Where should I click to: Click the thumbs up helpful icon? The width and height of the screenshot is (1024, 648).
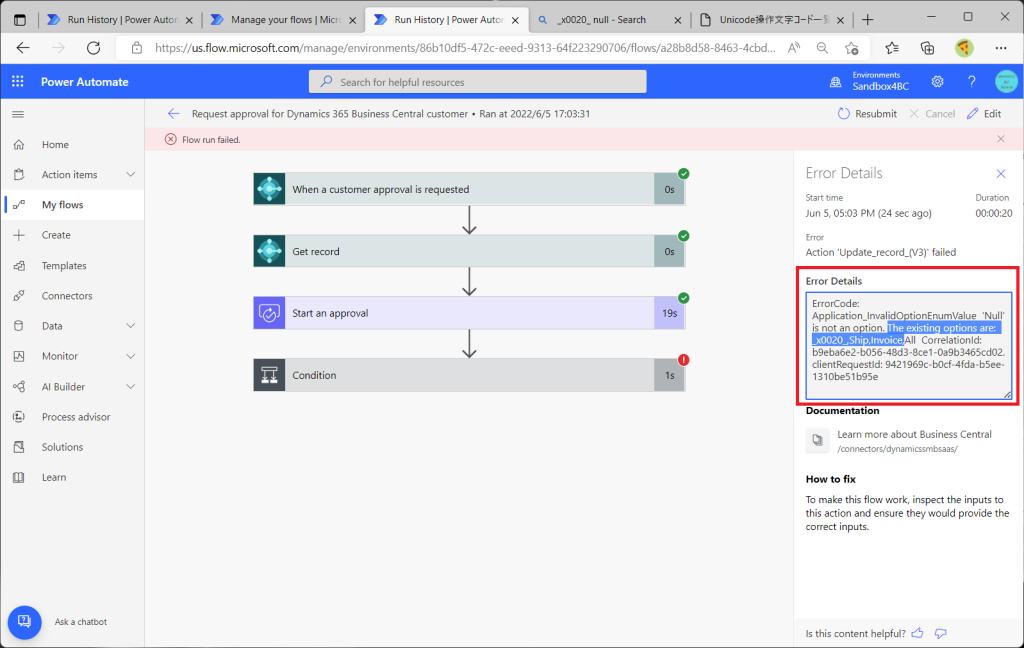pos(918,633)
